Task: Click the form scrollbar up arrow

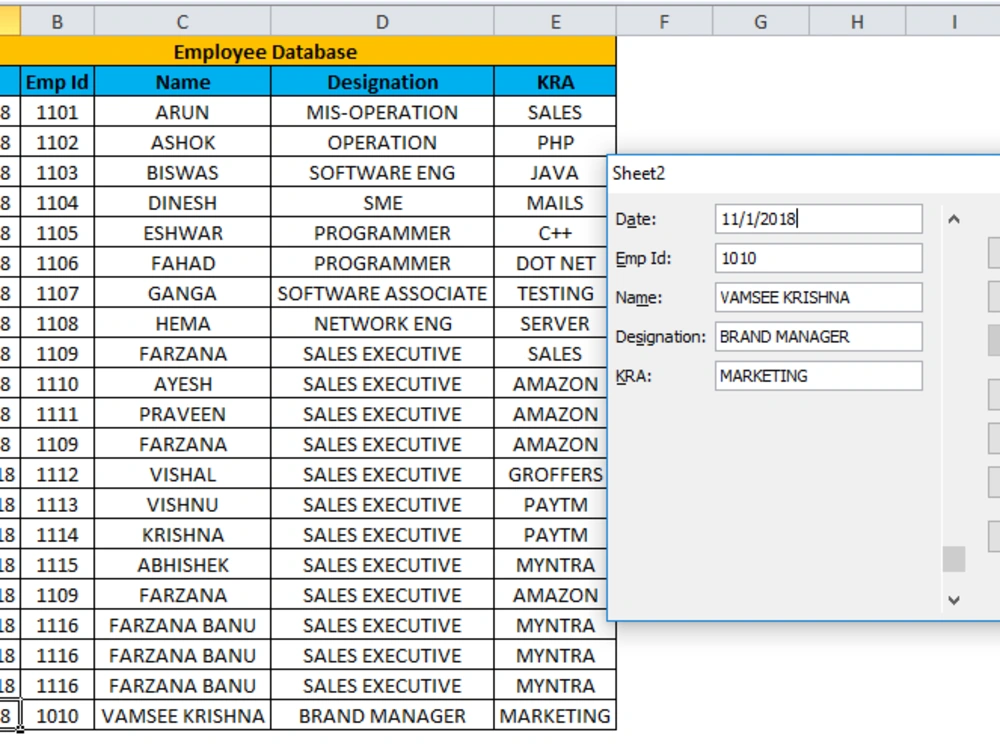Action: pos(954,219)
